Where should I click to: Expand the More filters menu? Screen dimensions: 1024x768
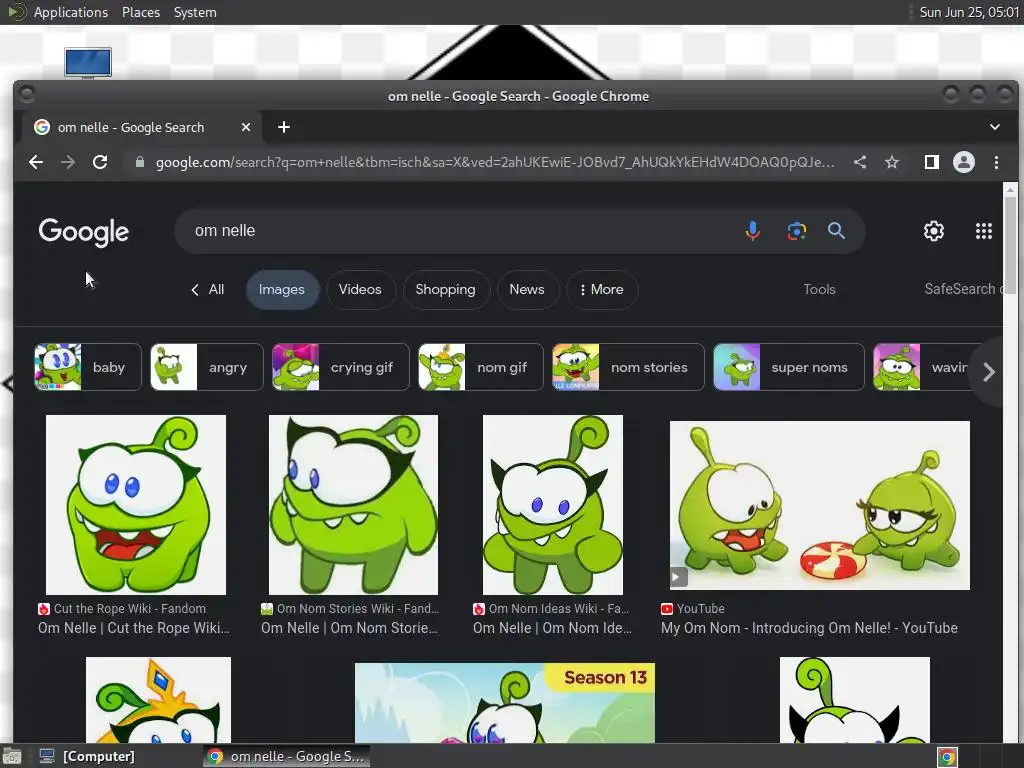click(x=601, y=289)
